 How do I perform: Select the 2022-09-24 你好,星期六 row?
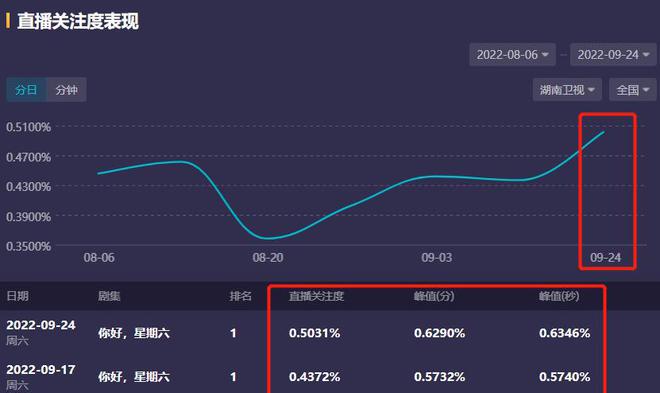(330, 333)
